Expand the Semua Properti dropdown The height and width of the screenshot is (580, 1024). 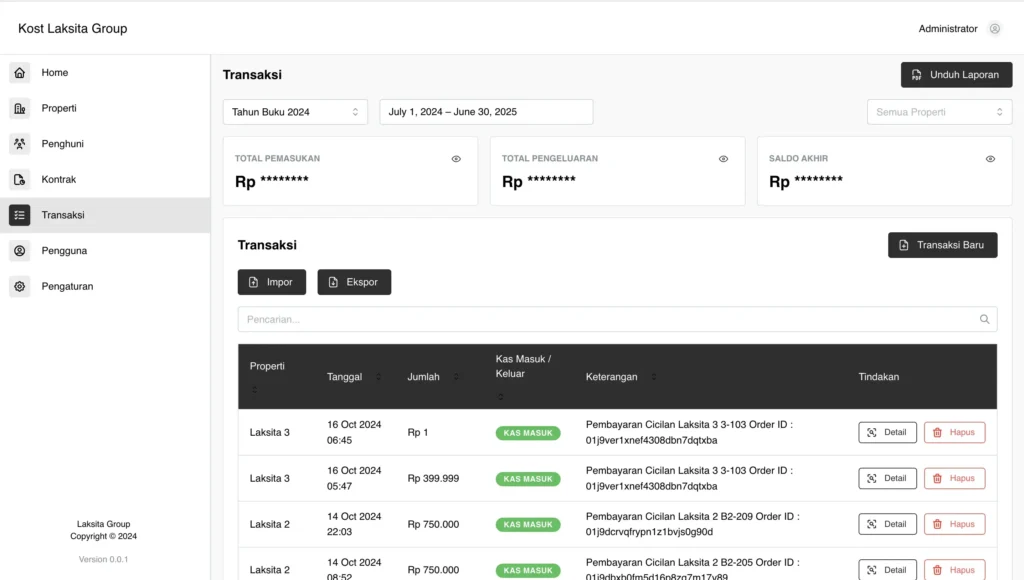coord(939,112)
